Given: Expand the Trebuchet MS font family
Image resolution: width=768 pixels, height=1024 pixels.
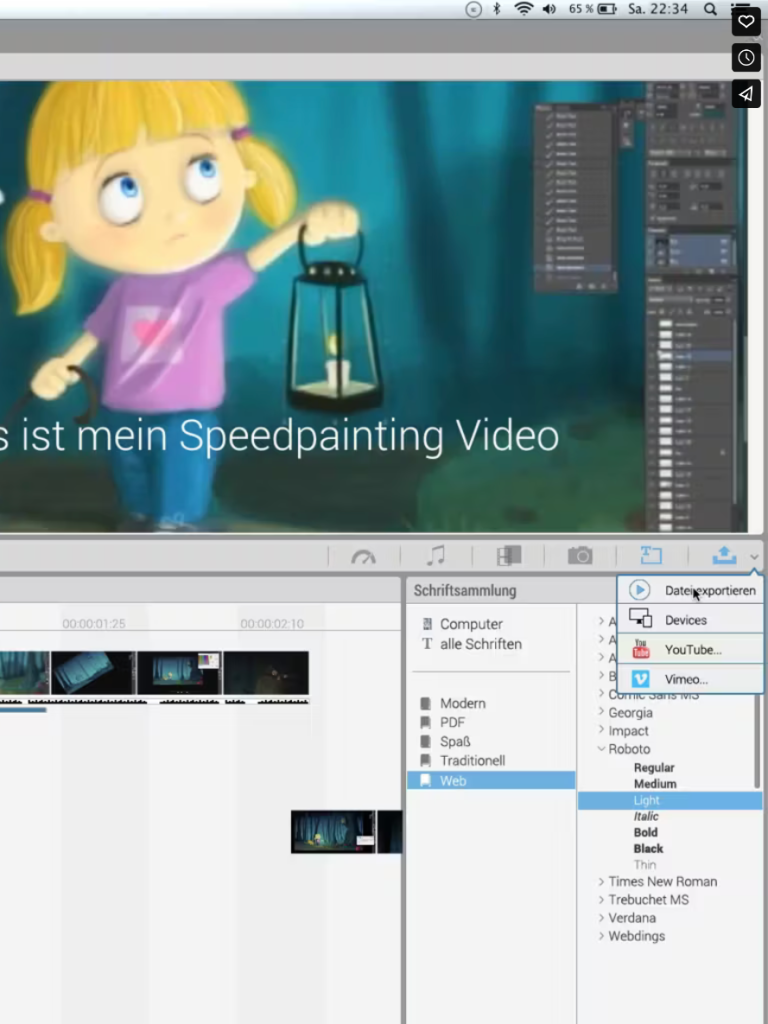Looking at the screenshot, I should (x=601, y=900).
